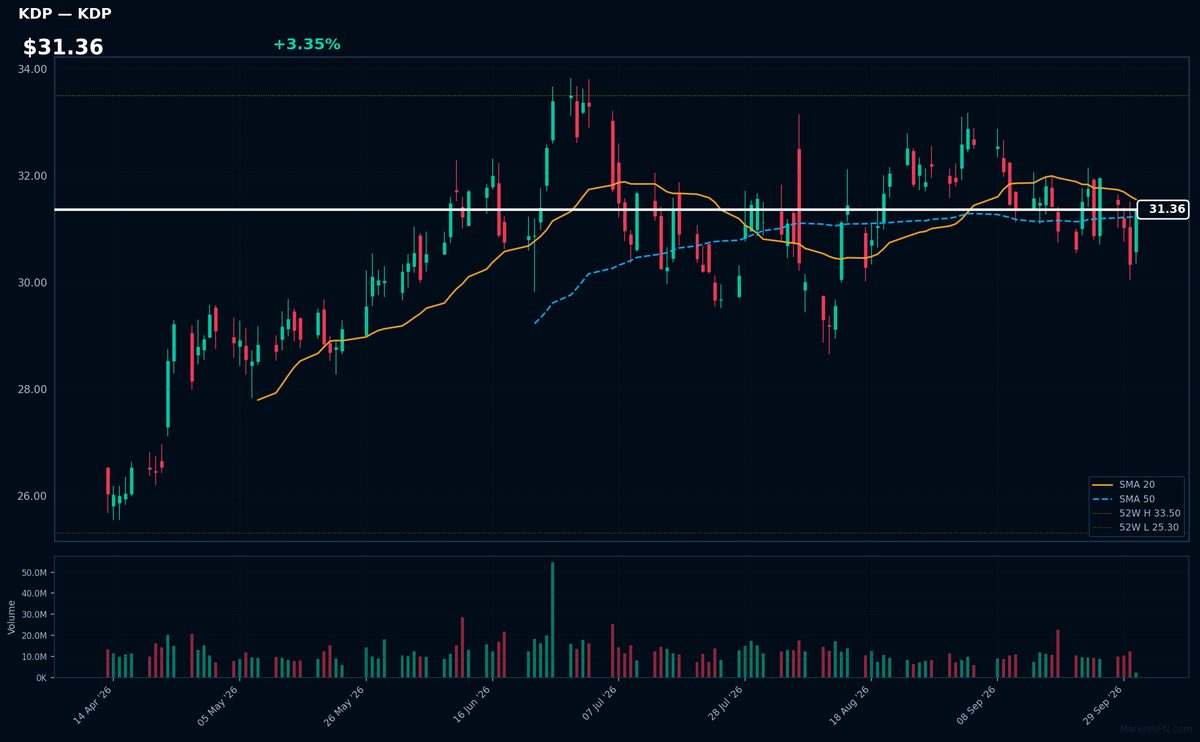Click the 0K volume axis label
Viewport: 1200px width, 742px height.
point(41,678)
